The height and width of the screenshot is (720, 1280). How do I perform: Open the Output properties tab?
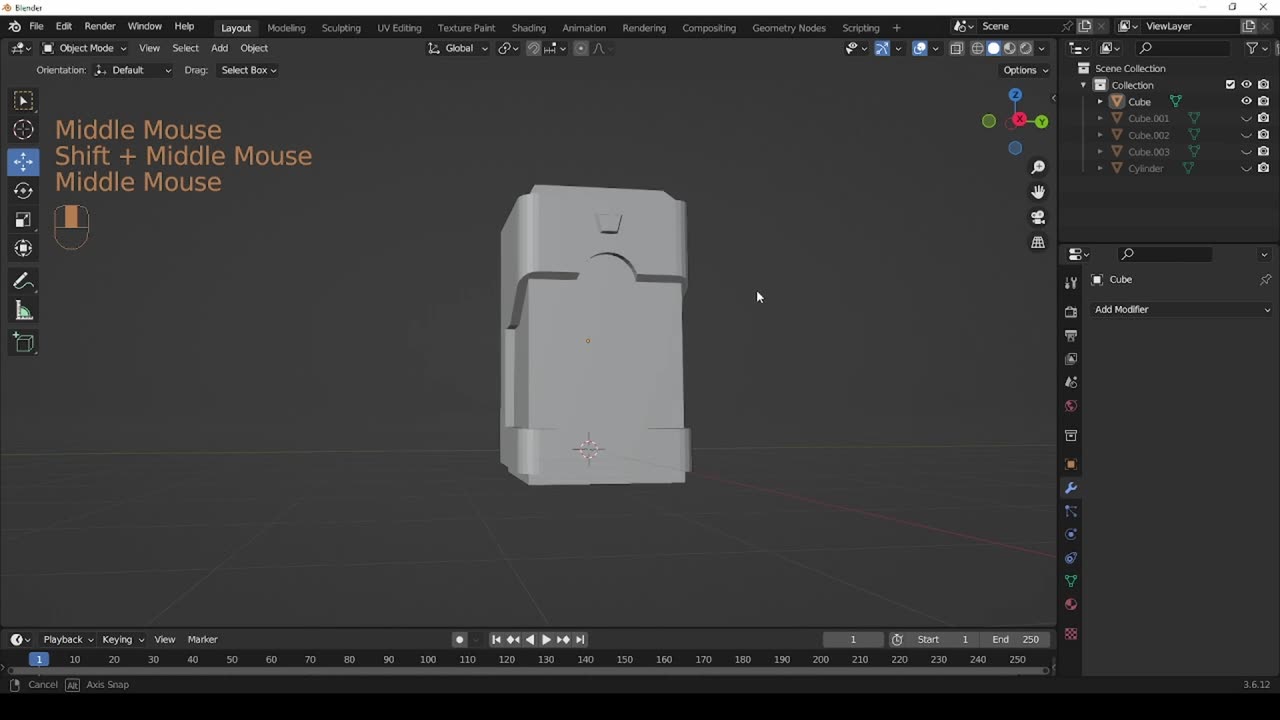tap(1071, 335)
